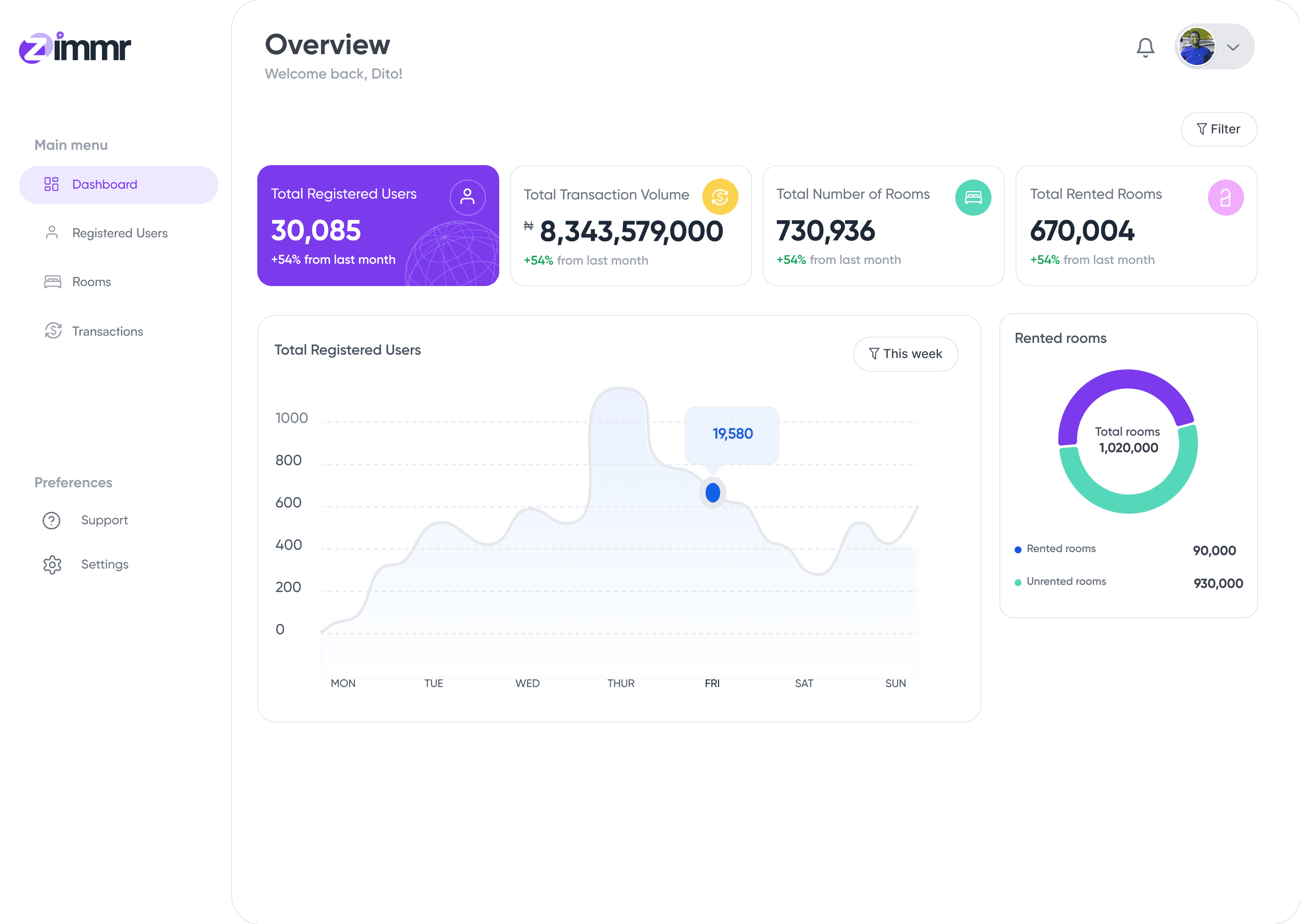
Task: Open notifications bell
Action: click(x=1145, y=47)
